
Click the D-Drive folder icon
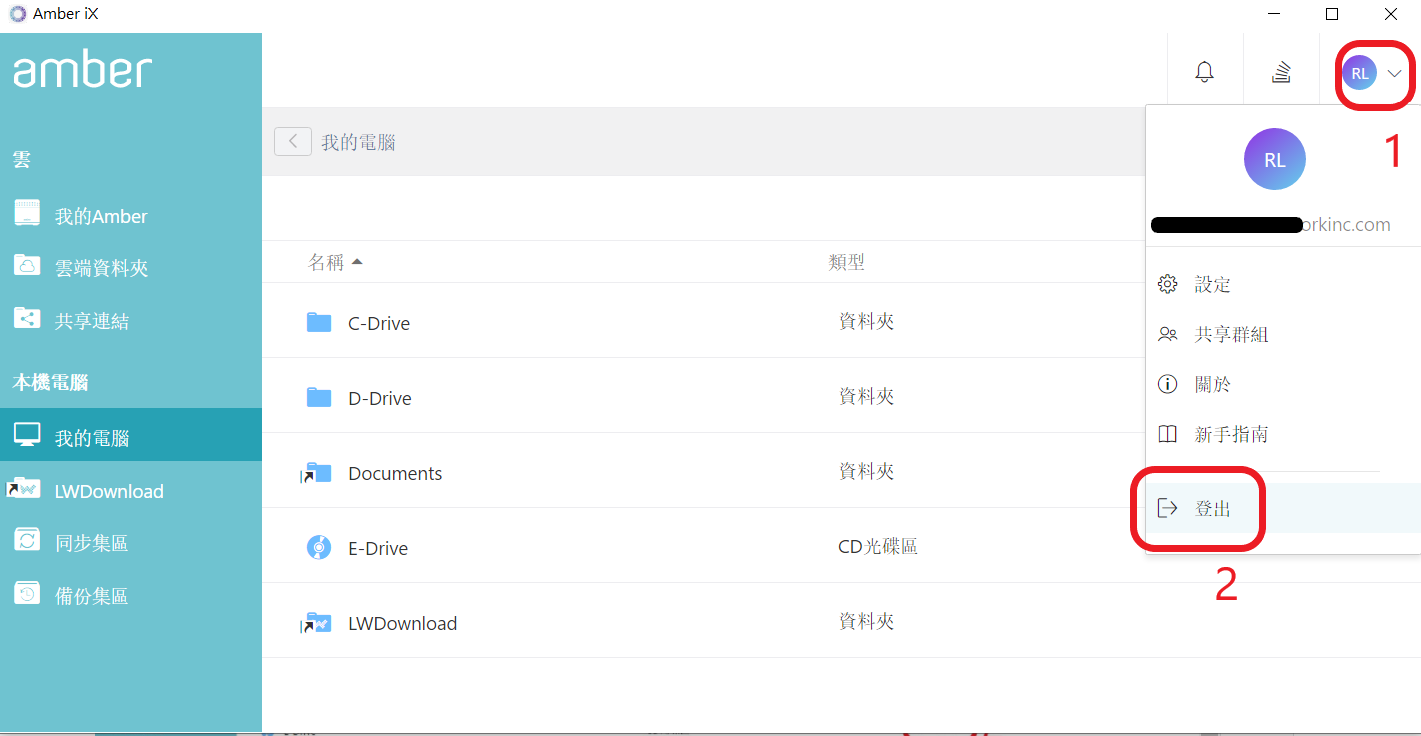pos(319,397)
